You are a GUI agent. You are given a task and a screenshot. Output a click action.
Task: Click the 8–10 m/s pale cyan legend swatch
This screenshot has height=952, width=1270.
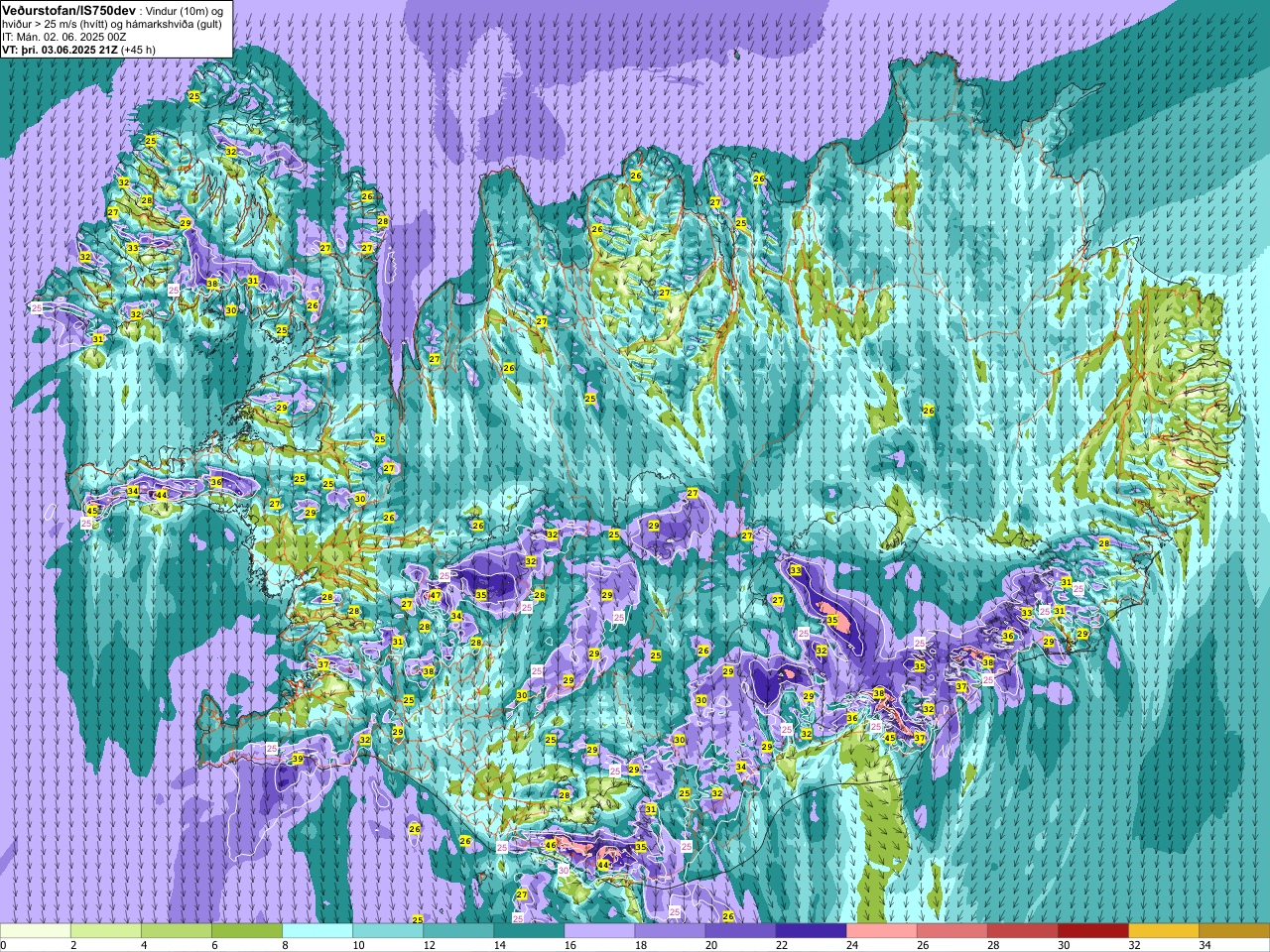(x=317, y=931)
